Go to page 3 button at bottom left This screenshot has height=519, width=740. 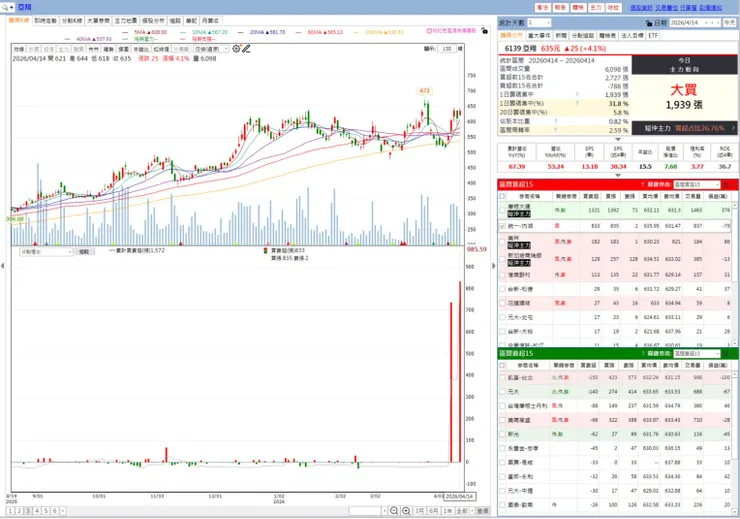[x=28, y=511]
